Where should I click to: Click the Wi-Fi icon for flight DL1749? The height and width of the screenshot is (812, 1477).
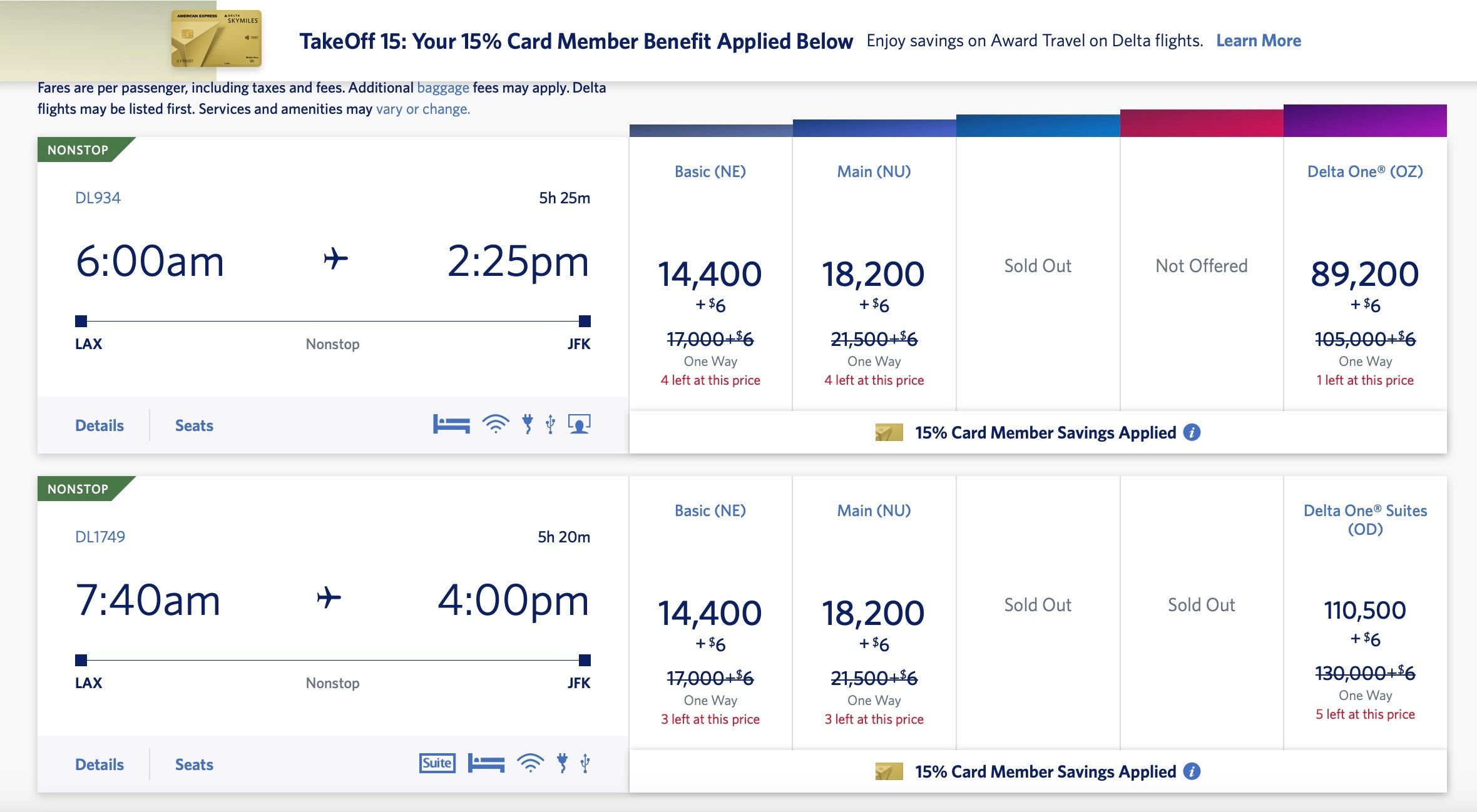(530, 763)
